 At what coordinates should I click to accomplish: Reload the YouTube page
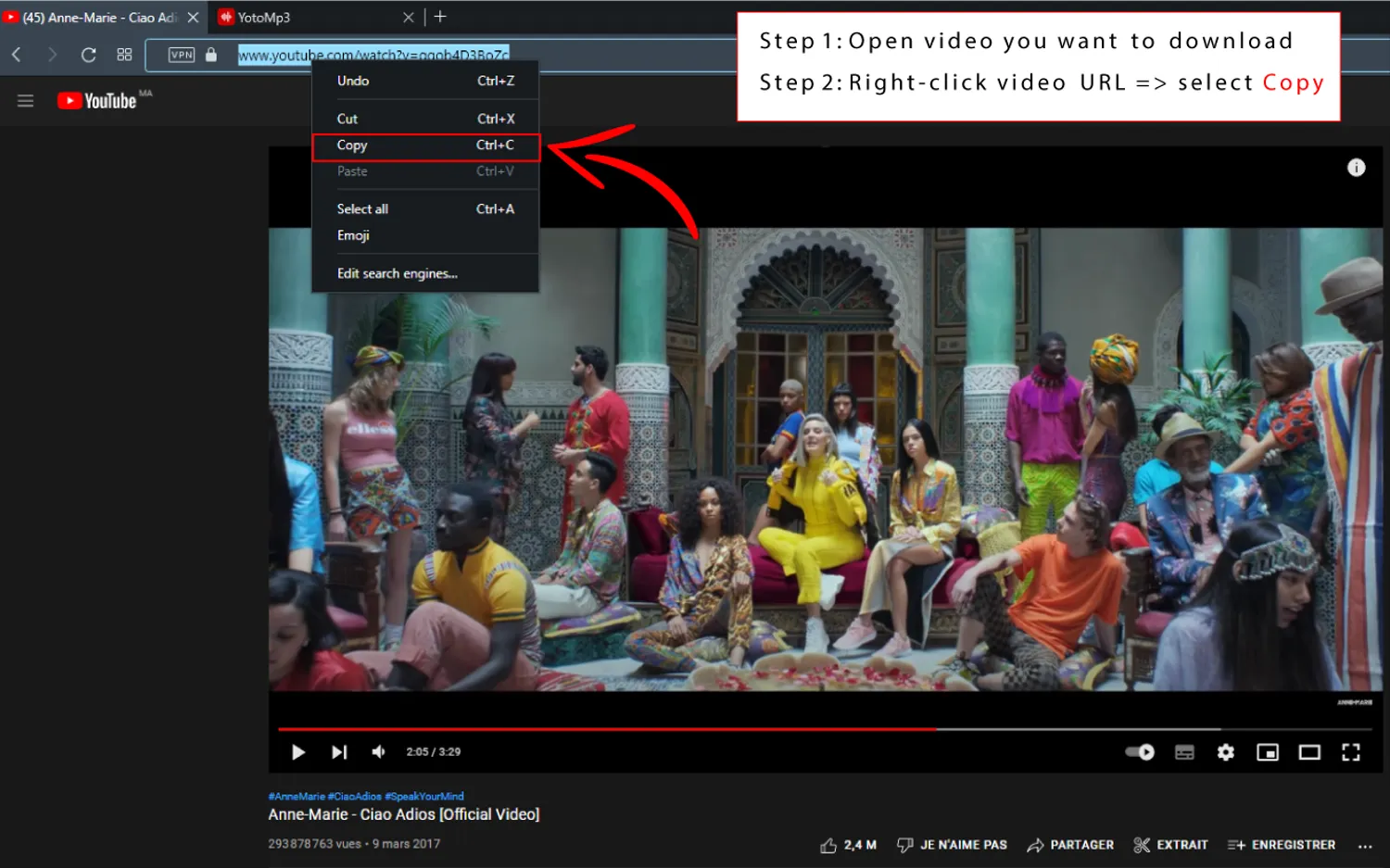88,55
